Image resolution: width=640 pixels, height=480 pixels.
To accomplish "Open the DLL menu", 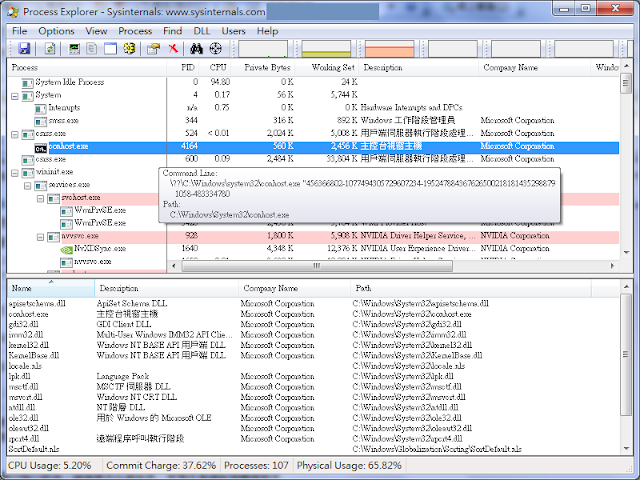I will click(202, 31).
